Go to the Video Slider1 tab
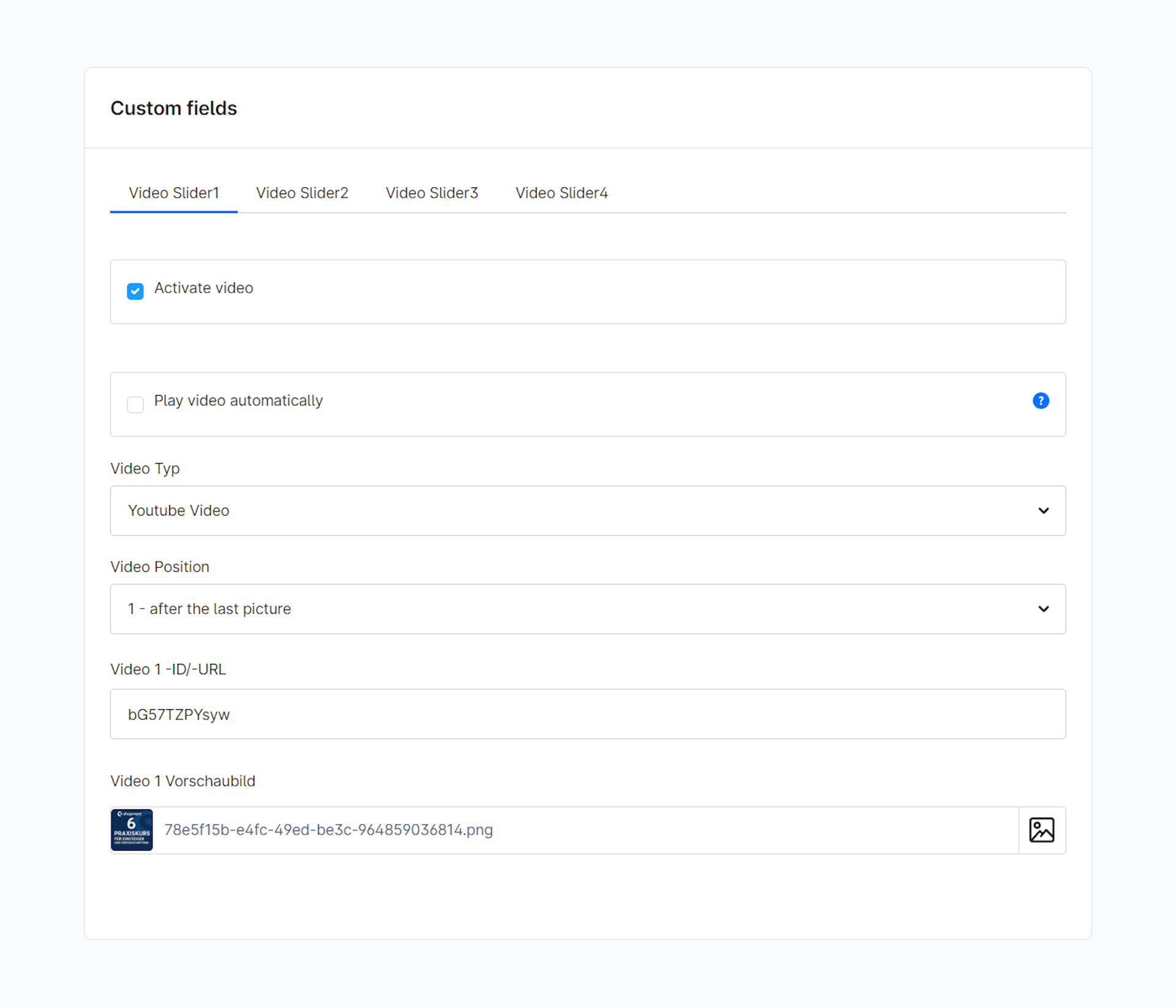The image size is (1176, 1008). tap(173, 193)
